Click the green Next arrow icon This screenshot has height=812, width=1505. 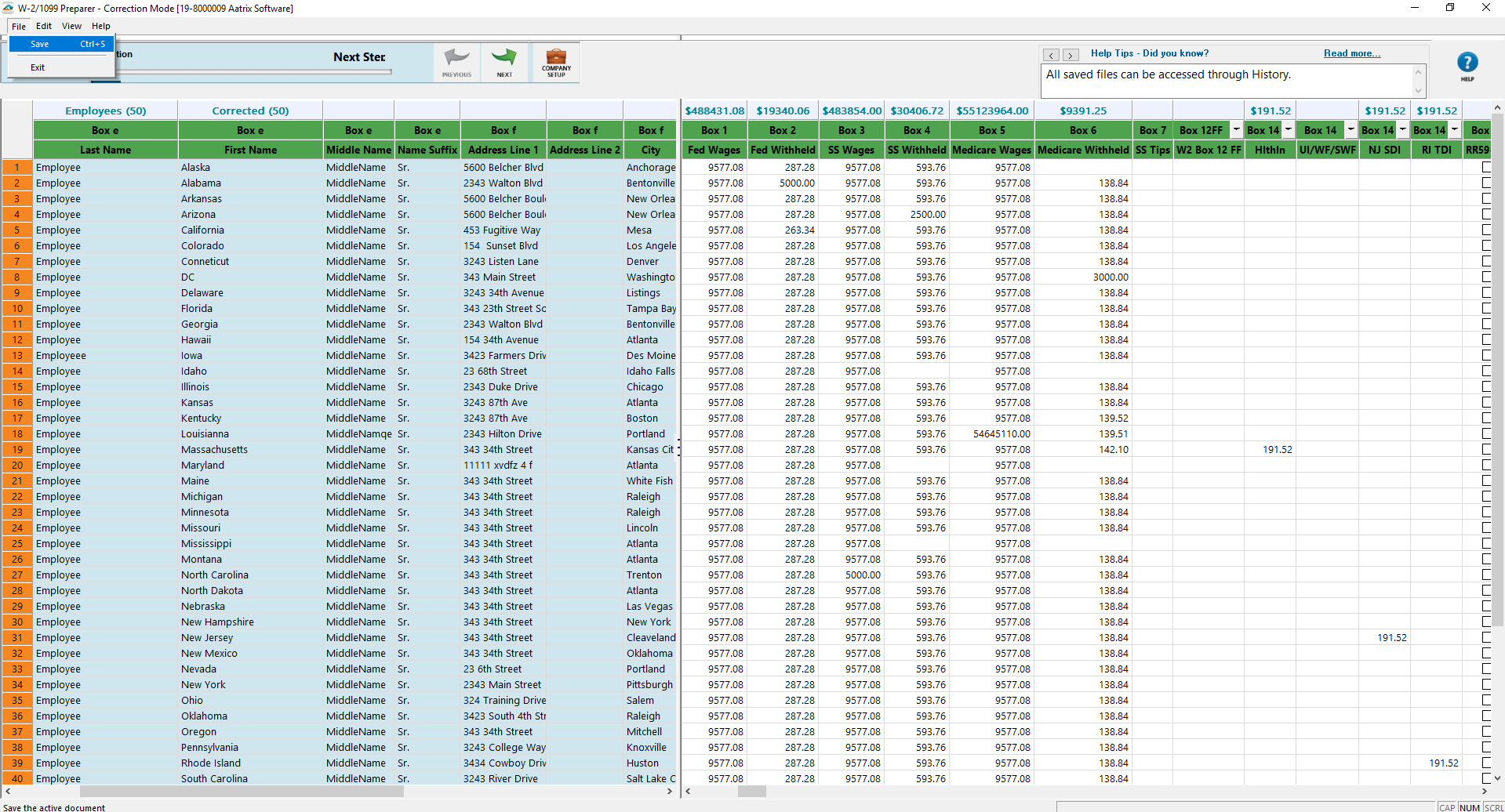tap(504, 60)
